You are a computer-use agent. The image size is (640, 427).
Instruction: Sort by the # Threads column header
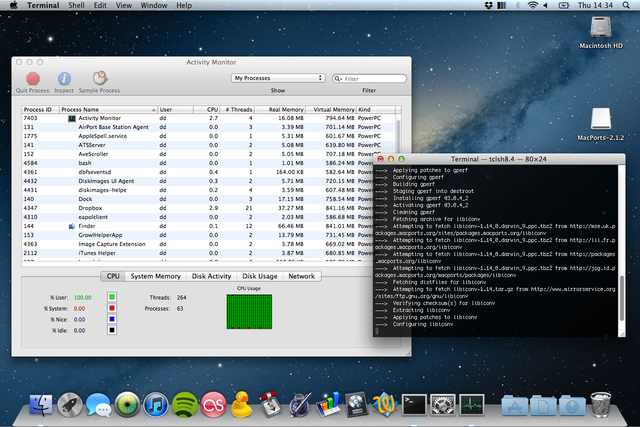pyautogui.click(x=238, y=109)
